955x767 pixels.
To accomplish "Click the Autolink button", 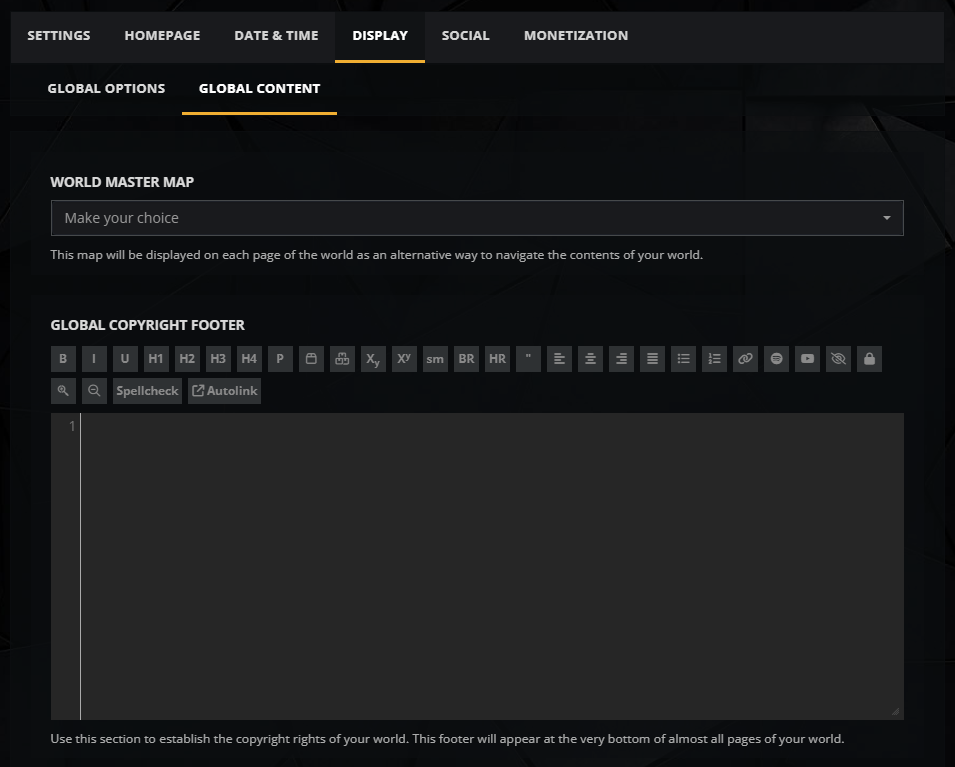I will click(x=225, y=391).
